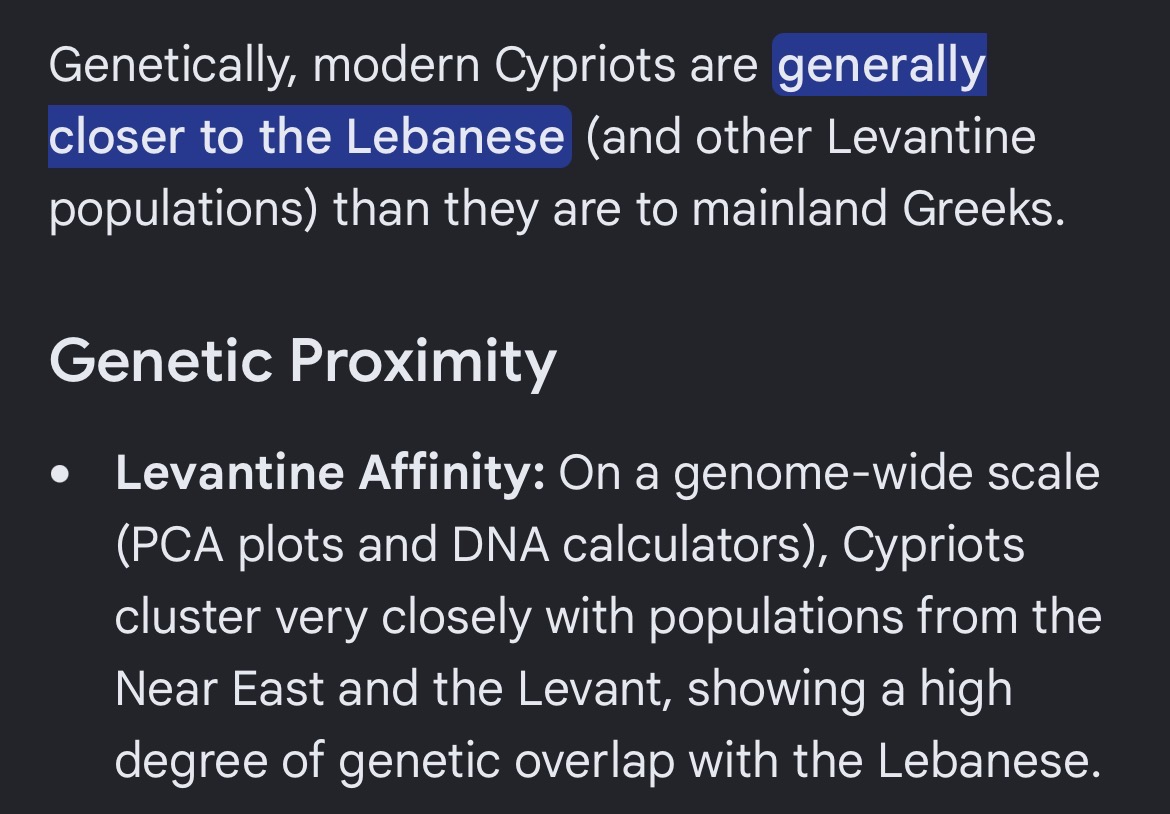
Task: Click the phrase 'showing a high'
Action: (x=850, y=689)
